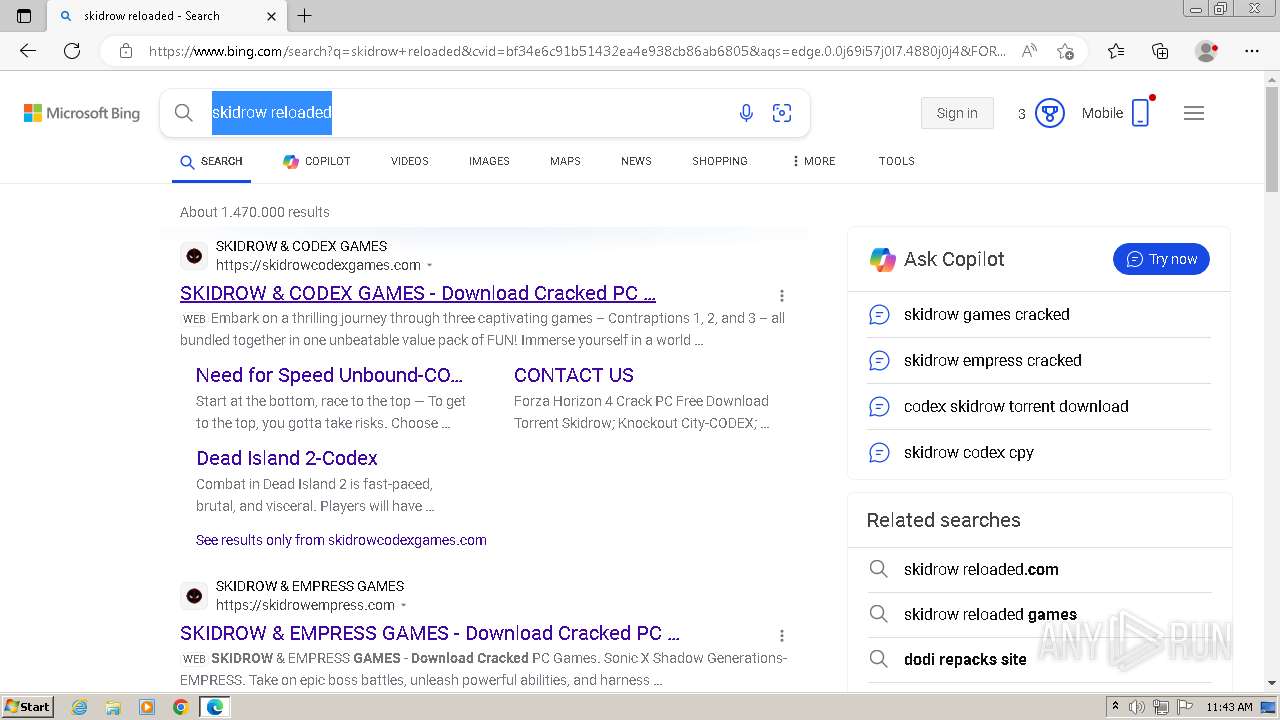View site information lock icon
This screenshot has width=1280, height=720.
[126, 51]
